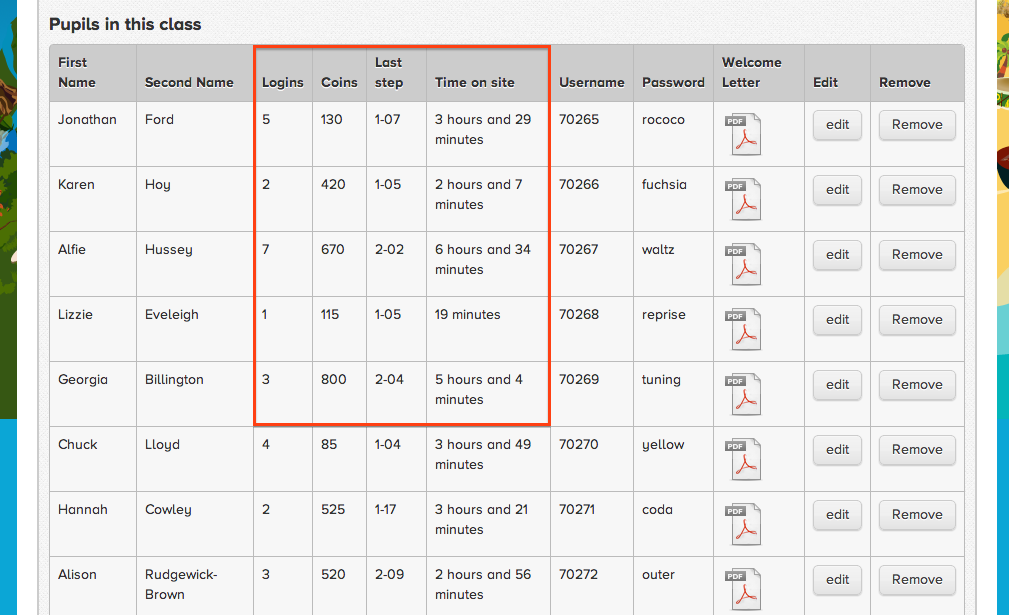Click Chuck's time '3 hours and 49 minutes'
This screenshot has width=1009, height=615.
point(483,454)
